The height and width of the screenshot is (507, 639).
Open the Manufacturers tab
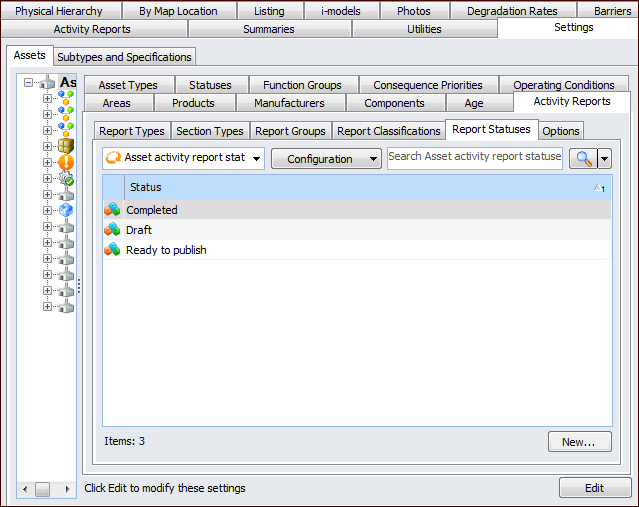(x=290, y=103)
